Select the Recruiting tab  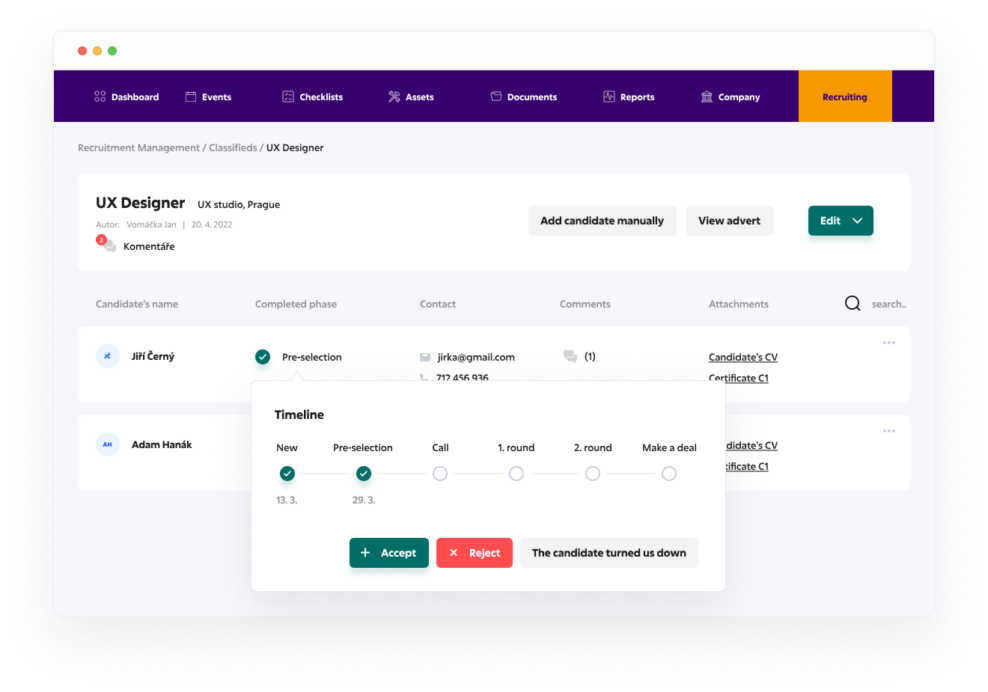(x=845, y=96)
